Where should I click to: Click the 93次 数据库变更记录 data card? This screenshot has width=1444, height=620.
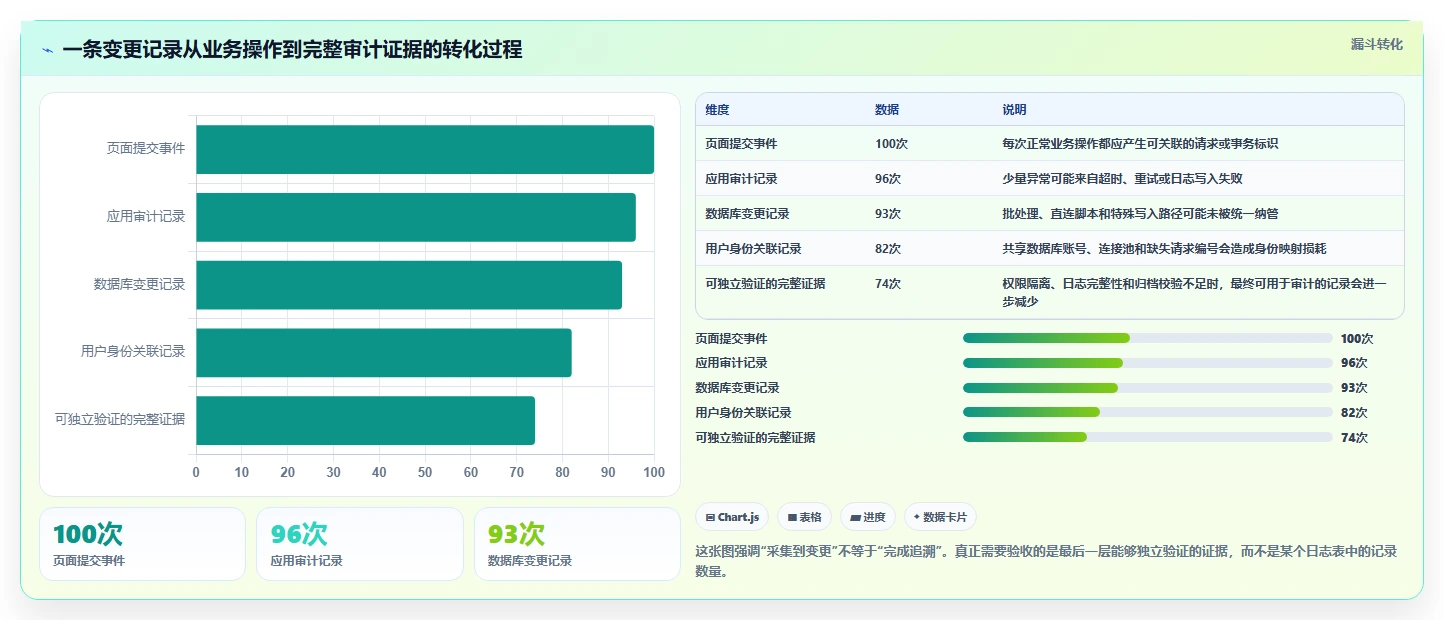point(577,544)
